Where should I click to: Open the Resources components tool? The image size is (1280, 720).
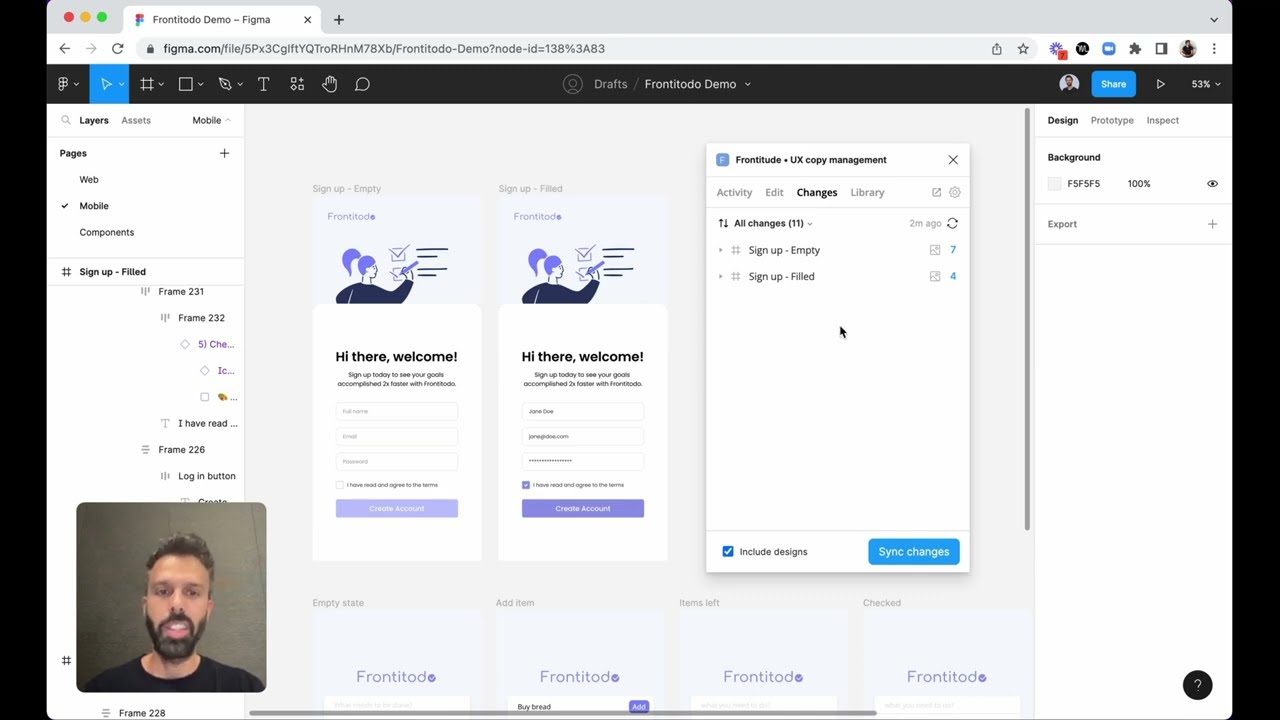coord(297,84)
